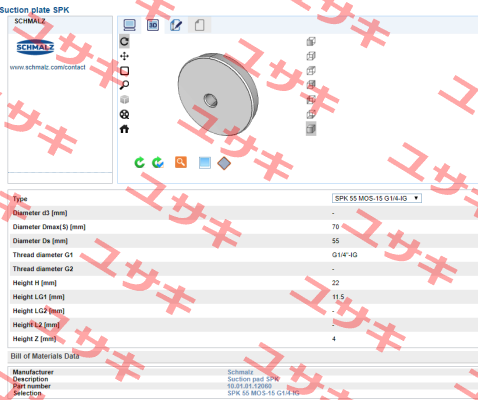Click the Suction plate SPK heading
The width and height of the screenshot is (478, 400).
pos(35,10)
